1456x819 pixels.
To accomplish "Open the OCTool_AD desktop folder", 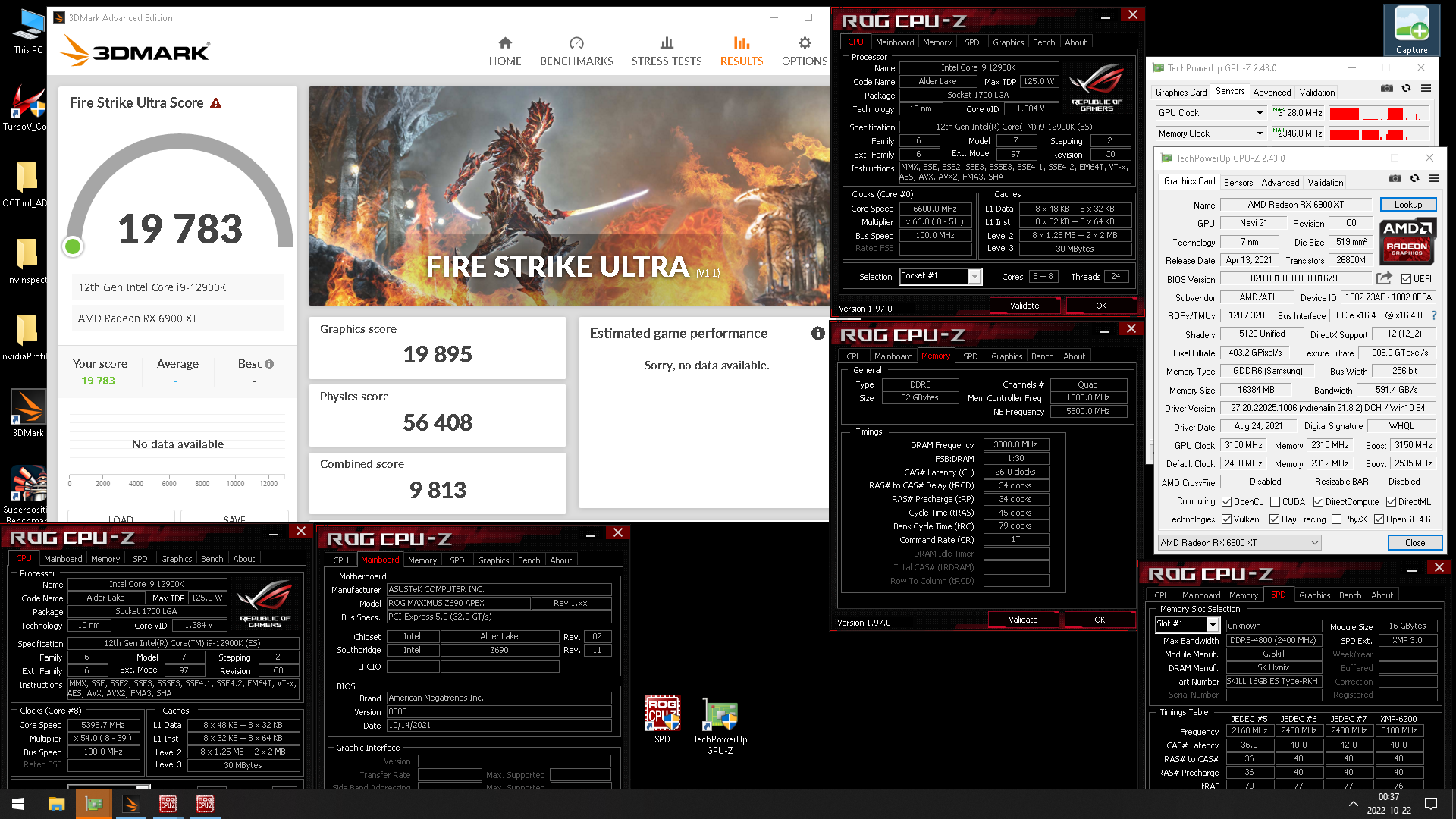I will [25, 184].
